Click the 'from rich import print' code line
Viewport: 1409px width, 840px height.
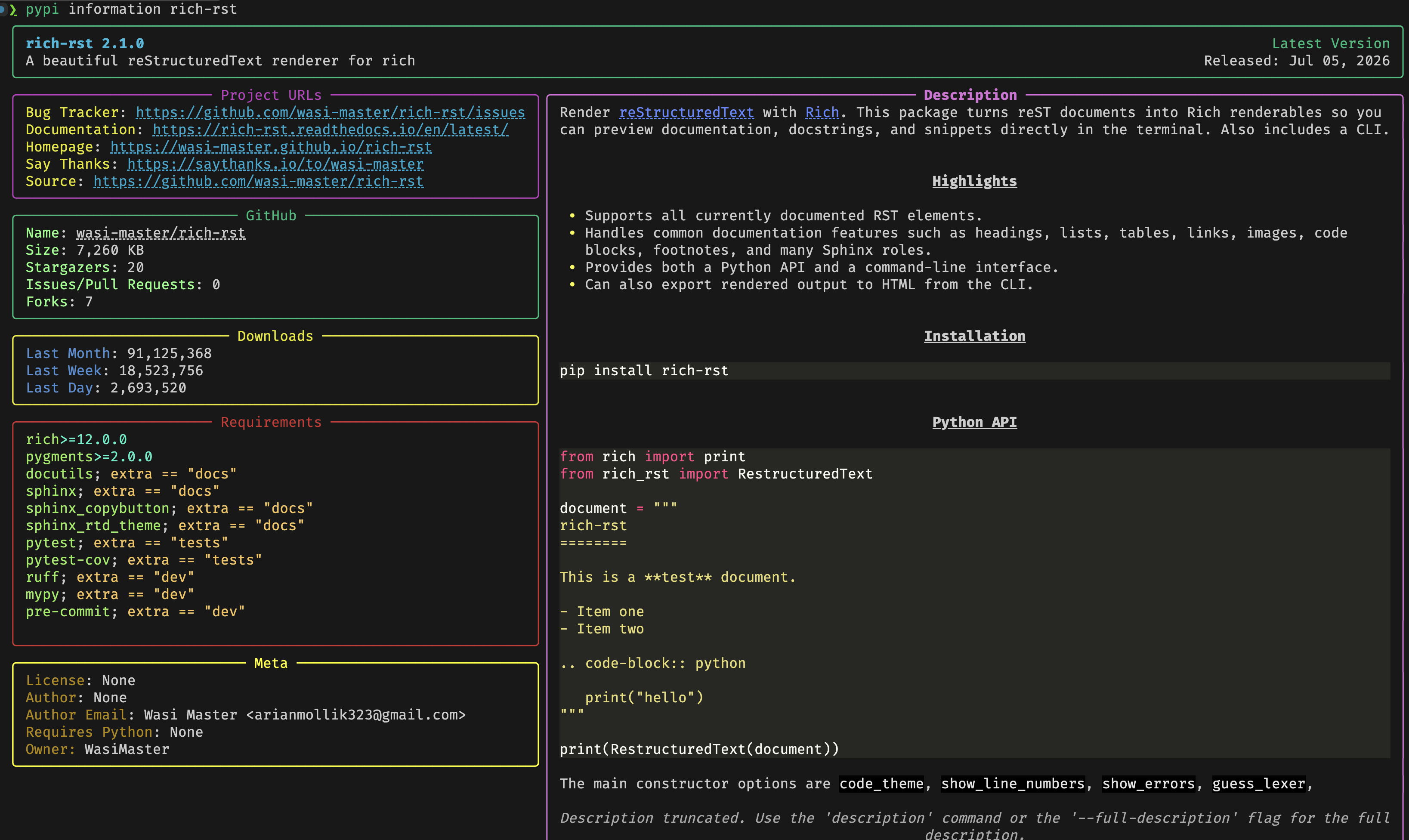click(x=653, y=457)
